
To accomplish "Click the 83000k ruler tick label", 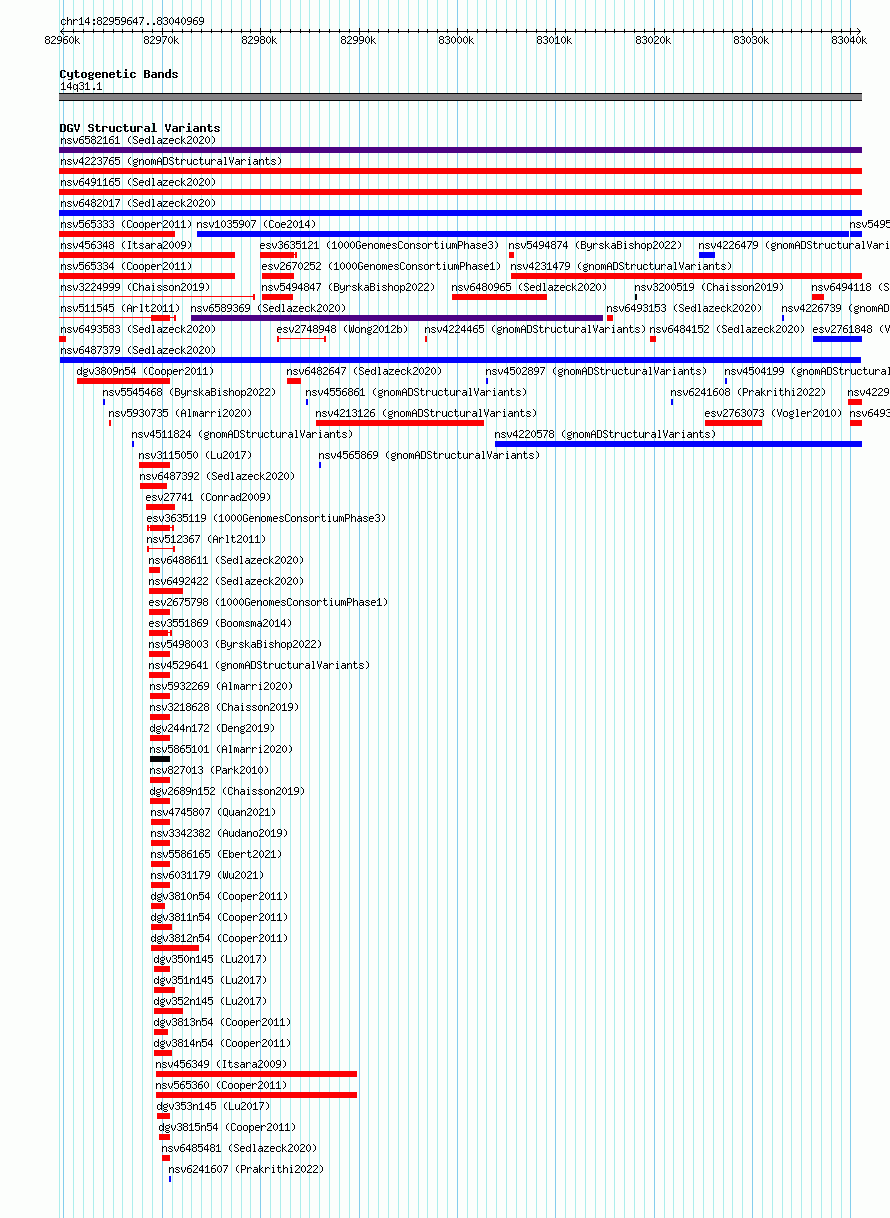I will click(x=455, y=40).
